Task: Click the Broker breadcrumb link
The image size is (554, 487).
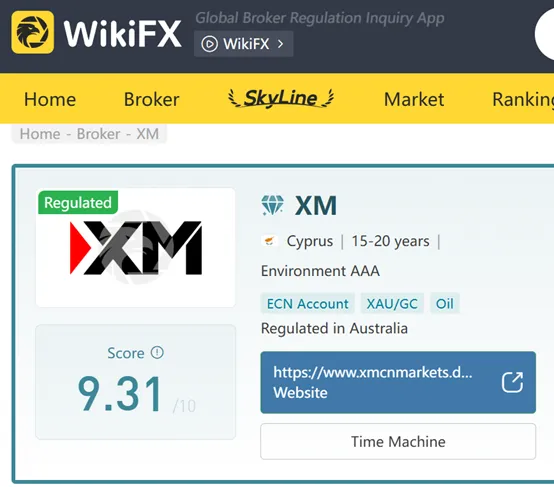Action: click(99, 134)
